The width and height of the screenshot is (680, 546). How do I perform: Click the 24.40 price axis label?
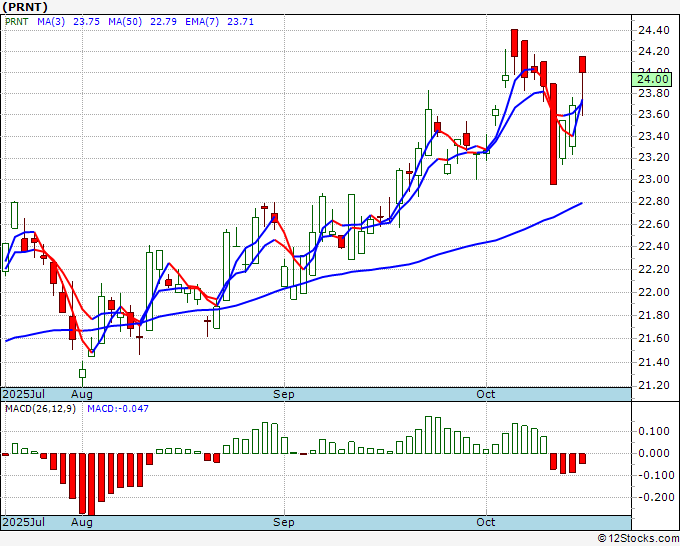coord(654,30)
